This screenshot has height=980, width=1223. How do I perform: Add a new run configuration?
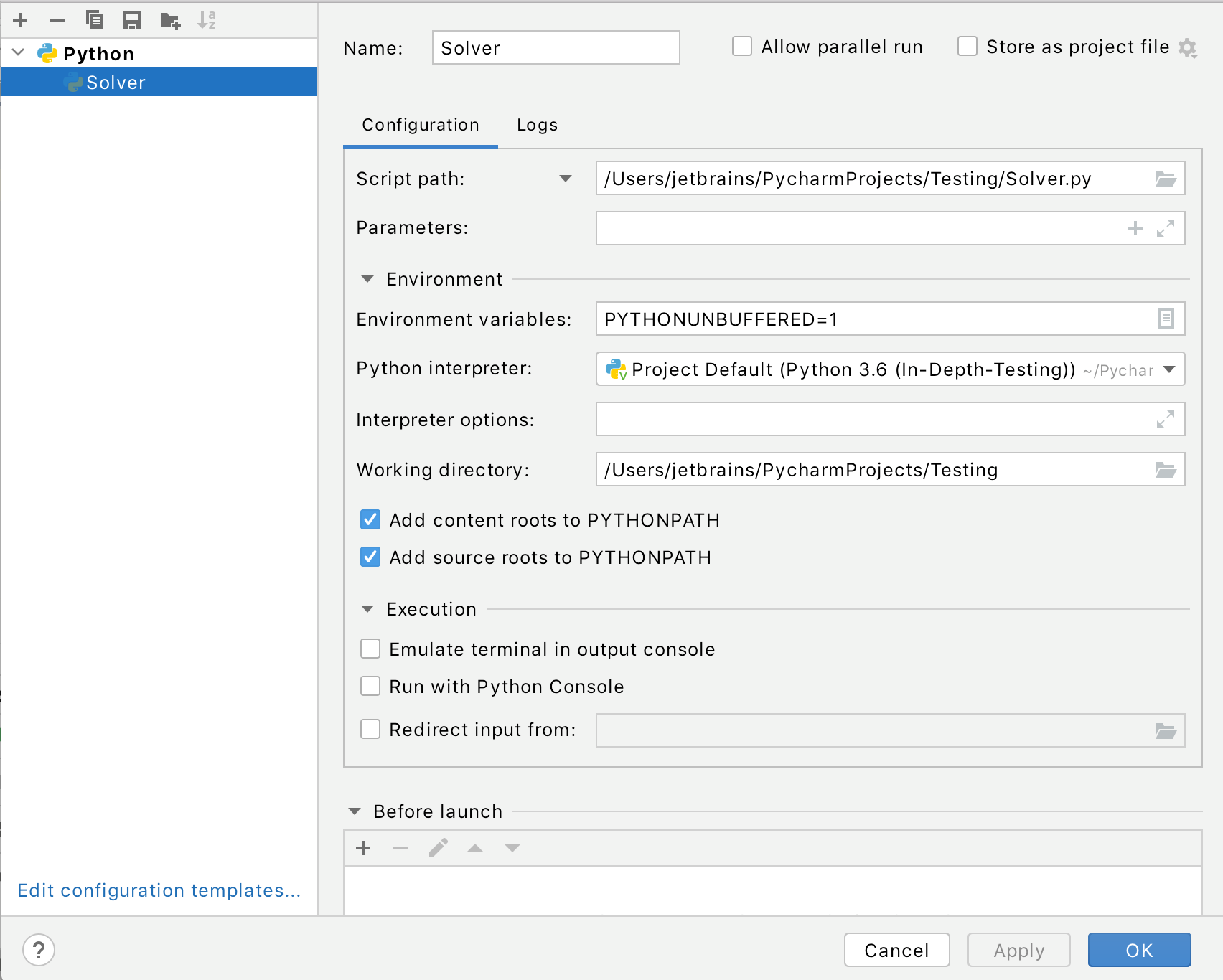(x=20, y=20)
